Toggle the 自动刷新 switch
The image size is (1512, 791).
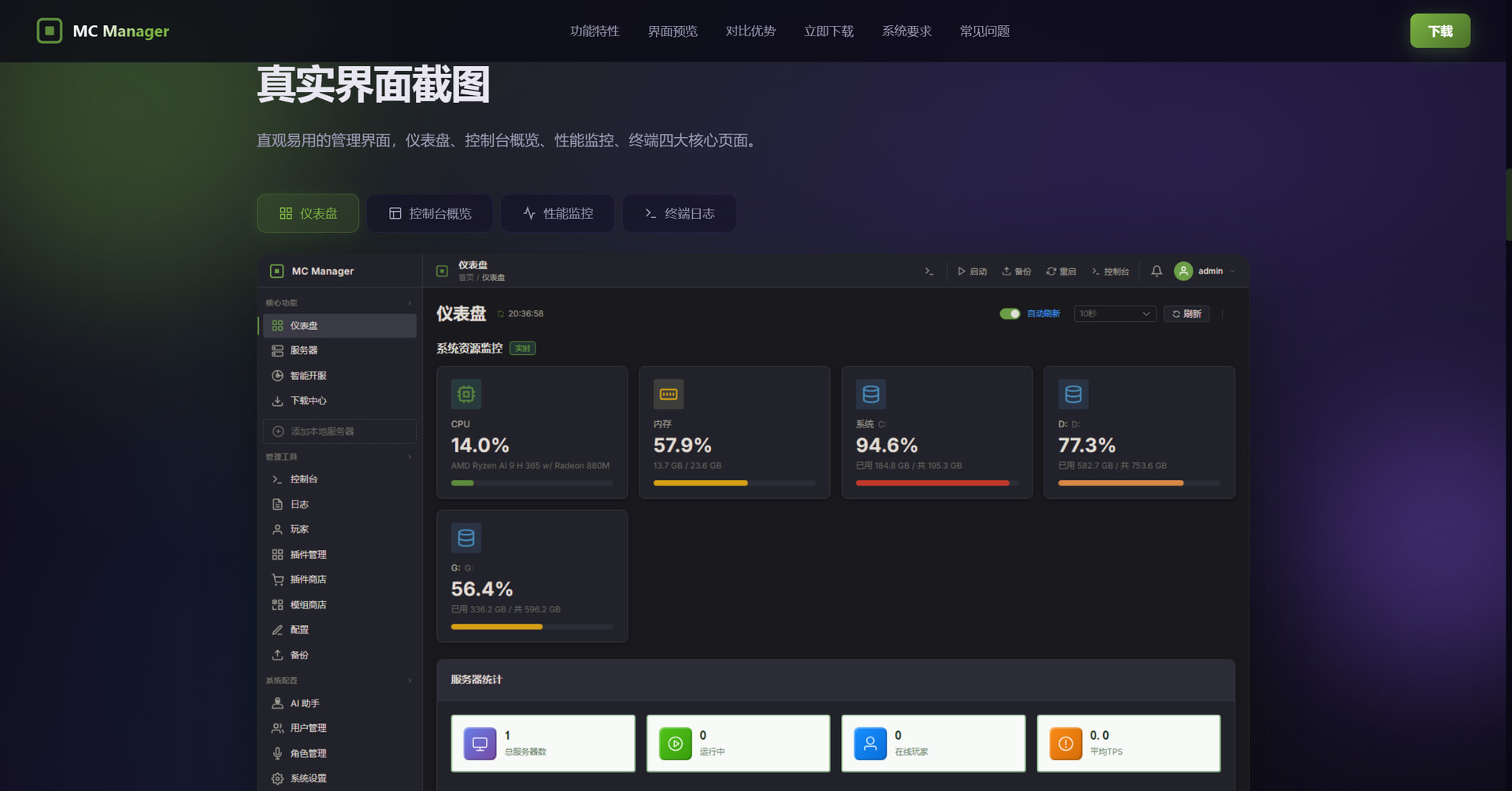tap(1010, 314)
